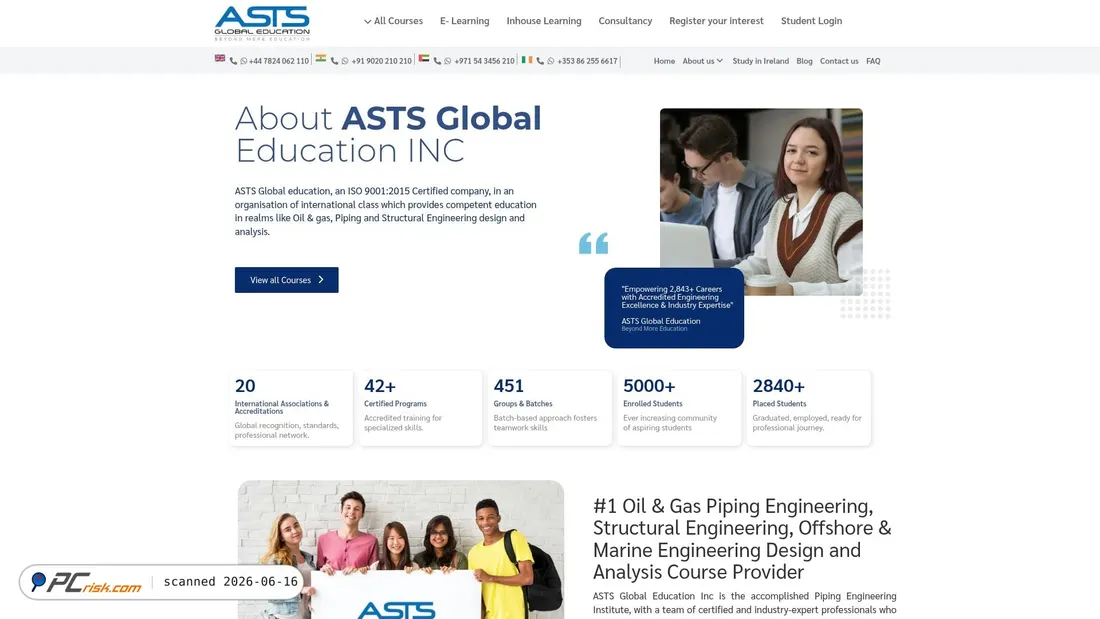This screenshot has width=1100, height=619.
Task: Click the ISO 9001:2015 Certified company paragraph
Action: (x=385, y=211)
